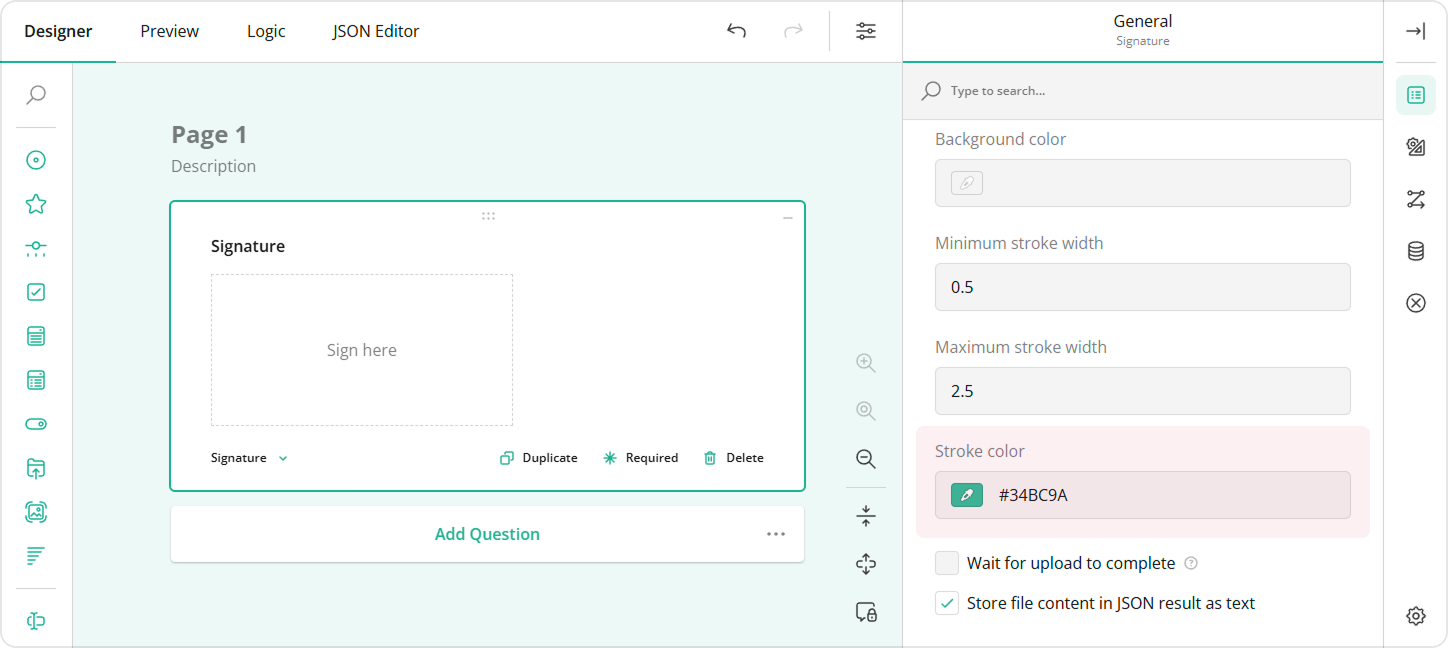Open the Stroke color picker swatch
This screenshot has height=648, width=1448.
pos(964,494)
